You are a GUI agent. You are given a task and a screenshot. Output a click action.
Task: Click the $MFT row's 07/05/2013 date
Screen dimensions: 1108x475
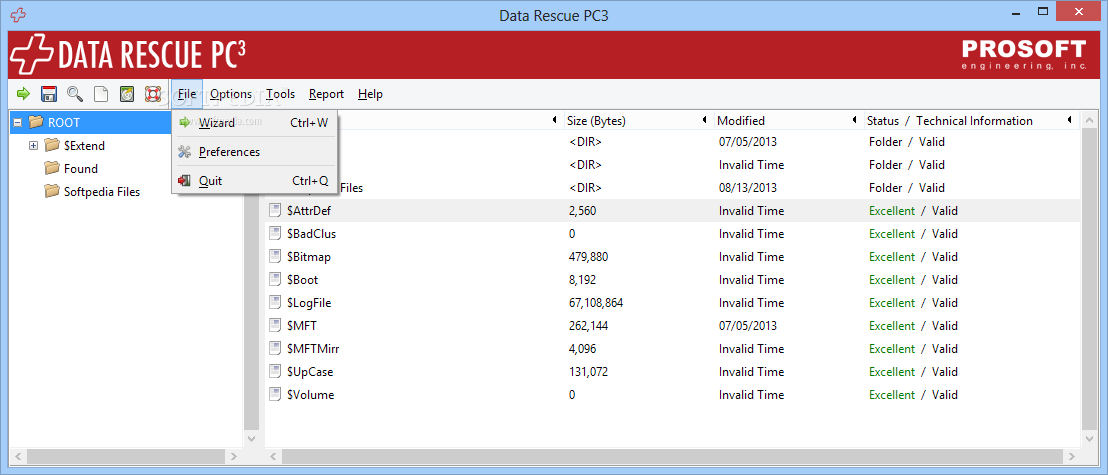[748, 326]
